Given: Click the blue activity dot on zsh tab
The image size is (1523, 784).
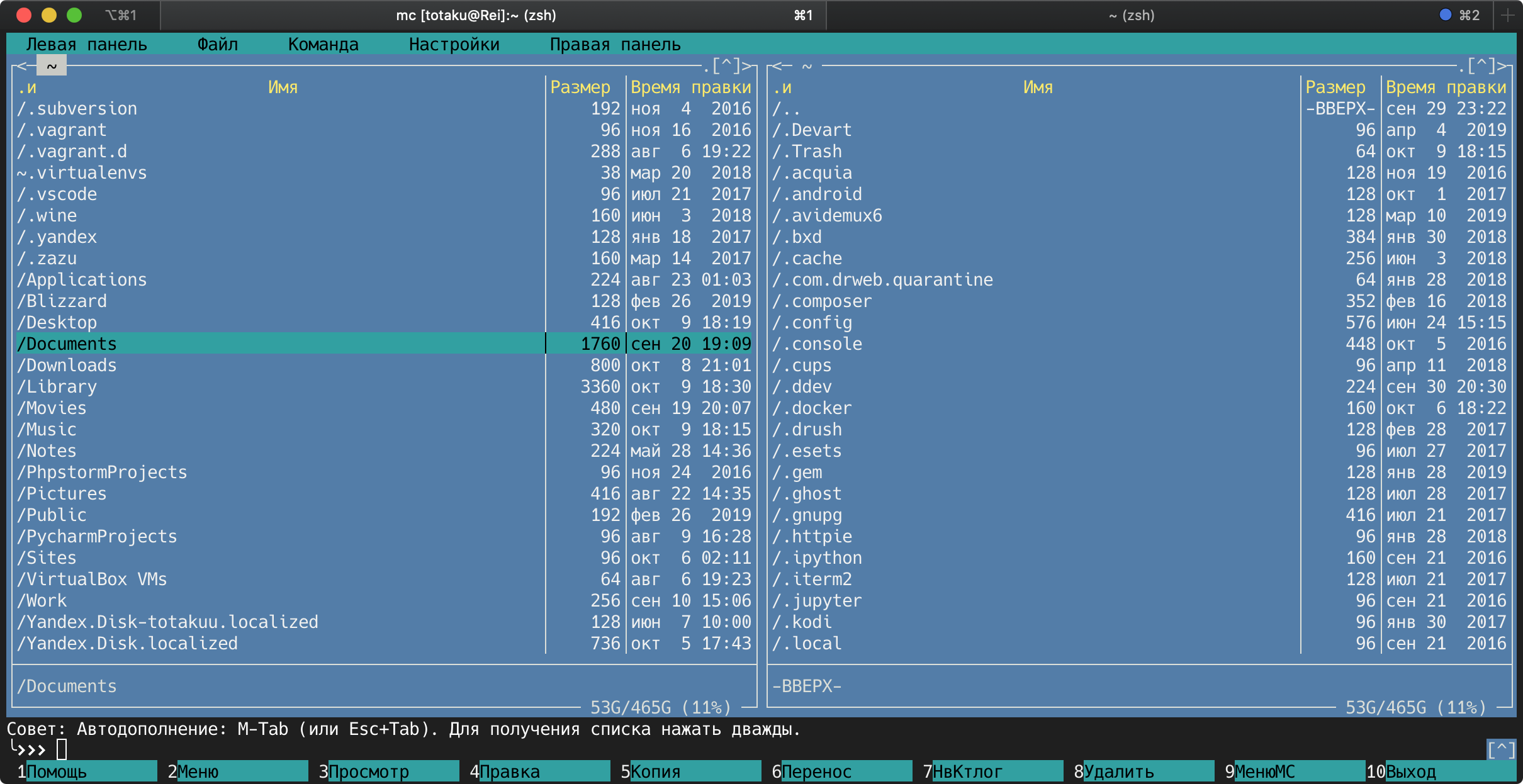Looking at the screenshot, I should pyautogui.click(x=1445, y=14).
